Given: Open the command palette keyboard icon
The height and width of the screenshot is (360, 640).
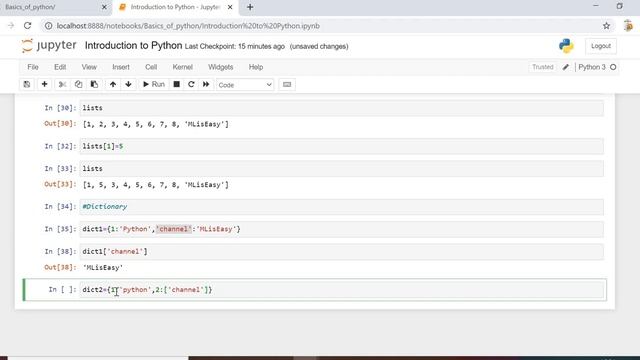Looking at the screenshot, I should tap(287, 84).
